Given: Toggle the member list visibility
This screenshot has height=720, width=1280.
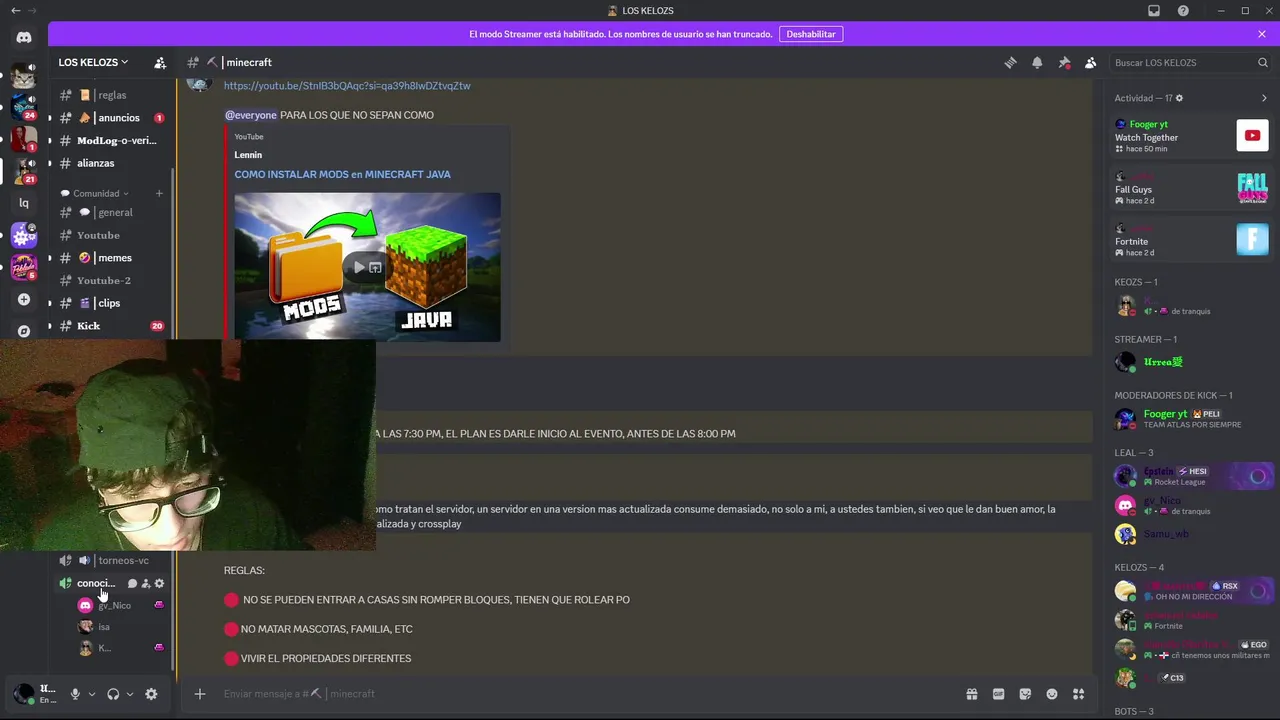Looking at the screenshot, I should (x=1091, y=62).
